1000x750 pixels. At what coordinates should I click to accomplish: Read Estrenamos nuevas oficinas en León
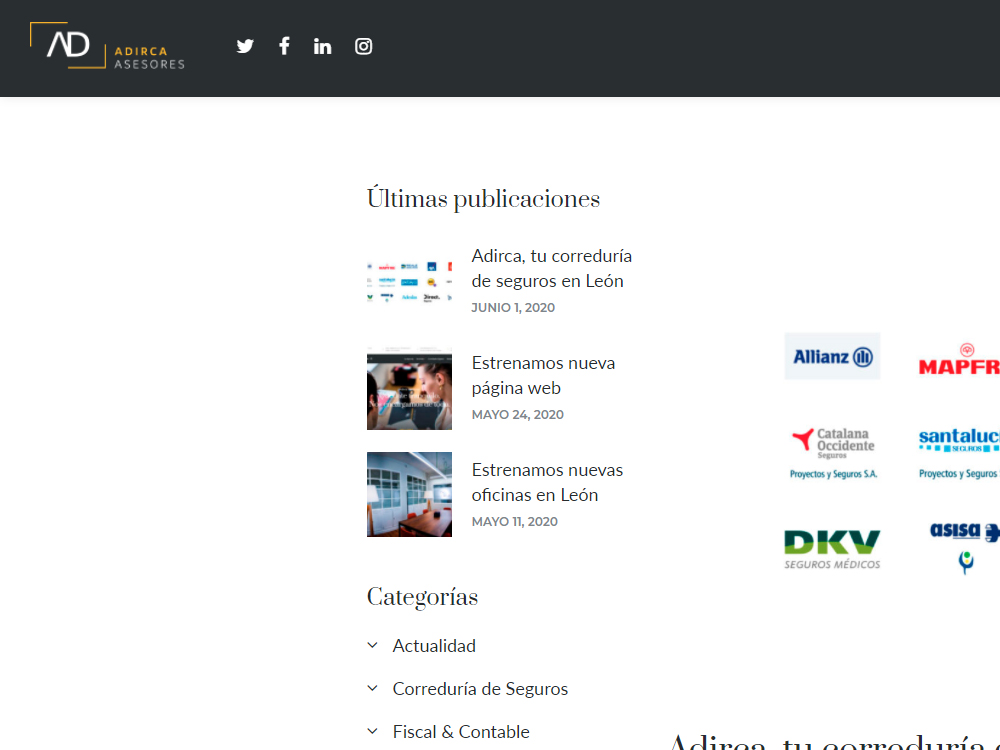click(547, 482)
